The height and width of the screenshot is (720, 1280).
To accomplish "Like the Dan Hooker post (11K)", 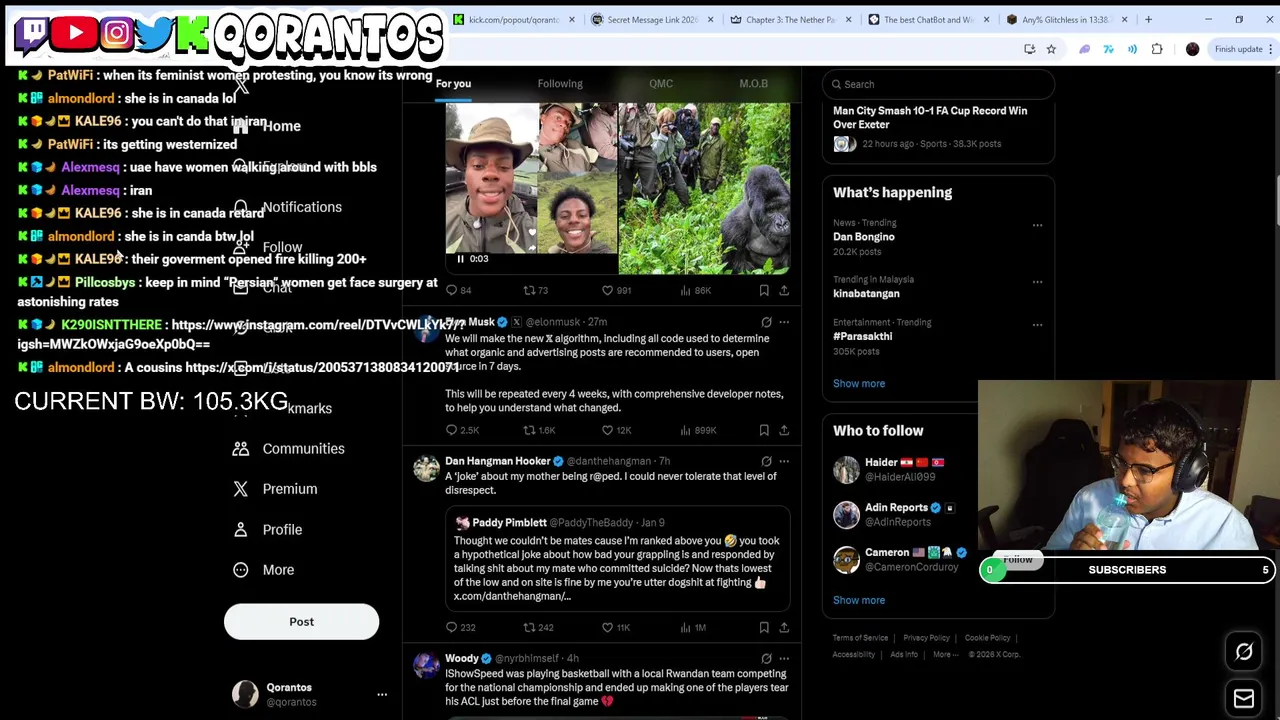I will pos(616,627).
